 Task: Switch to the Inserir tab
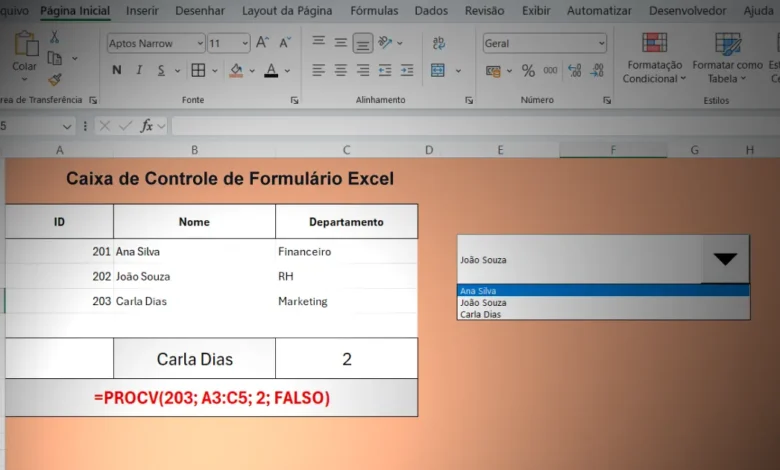point(142,10)
